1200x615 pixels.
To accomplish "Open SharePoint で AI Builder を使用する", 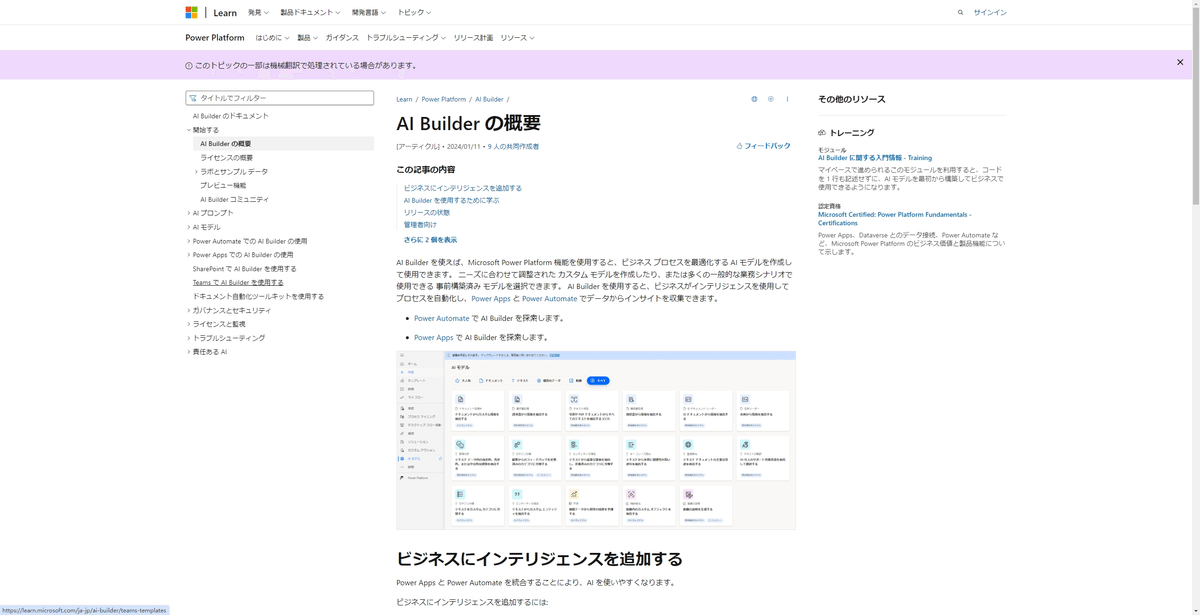I will pyautogui.click(x=245, y=269).
